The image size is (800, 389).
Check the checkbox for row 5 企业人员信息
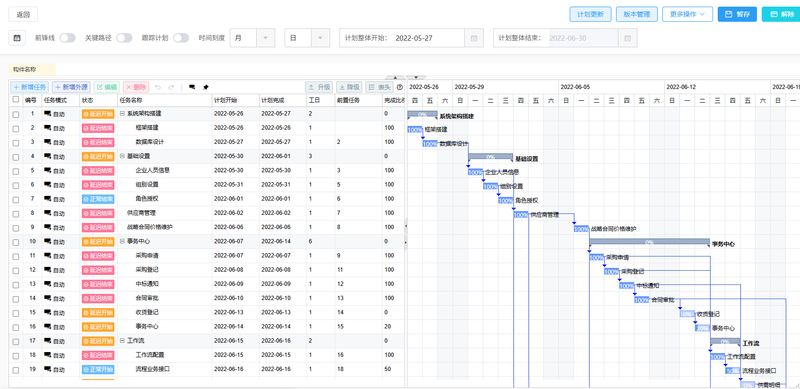[16, 171]
